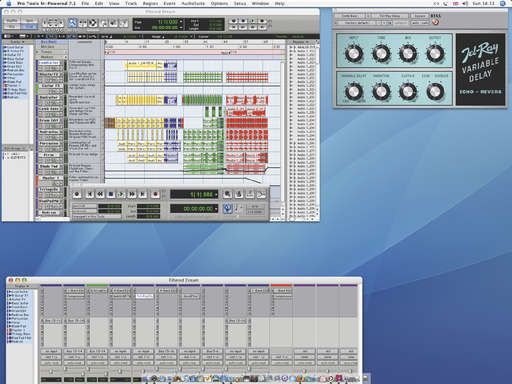Select the Zoomer tool in the Edit window

[x=72, y=23]
